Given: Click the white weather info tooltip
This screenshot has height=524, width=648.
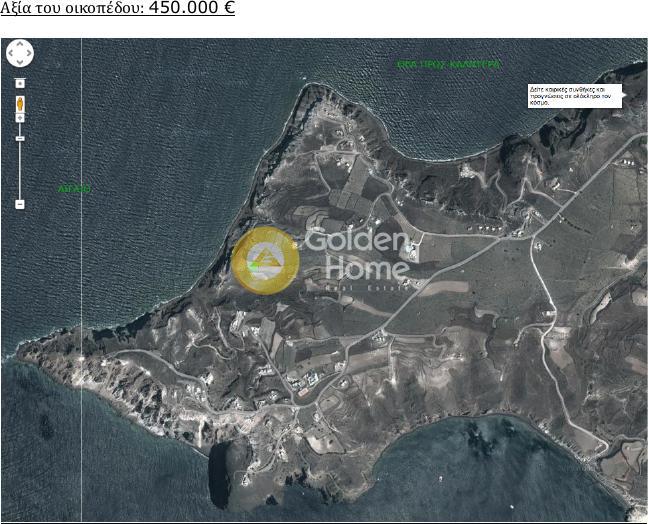Looking at the screenshot, I should 575,95.
